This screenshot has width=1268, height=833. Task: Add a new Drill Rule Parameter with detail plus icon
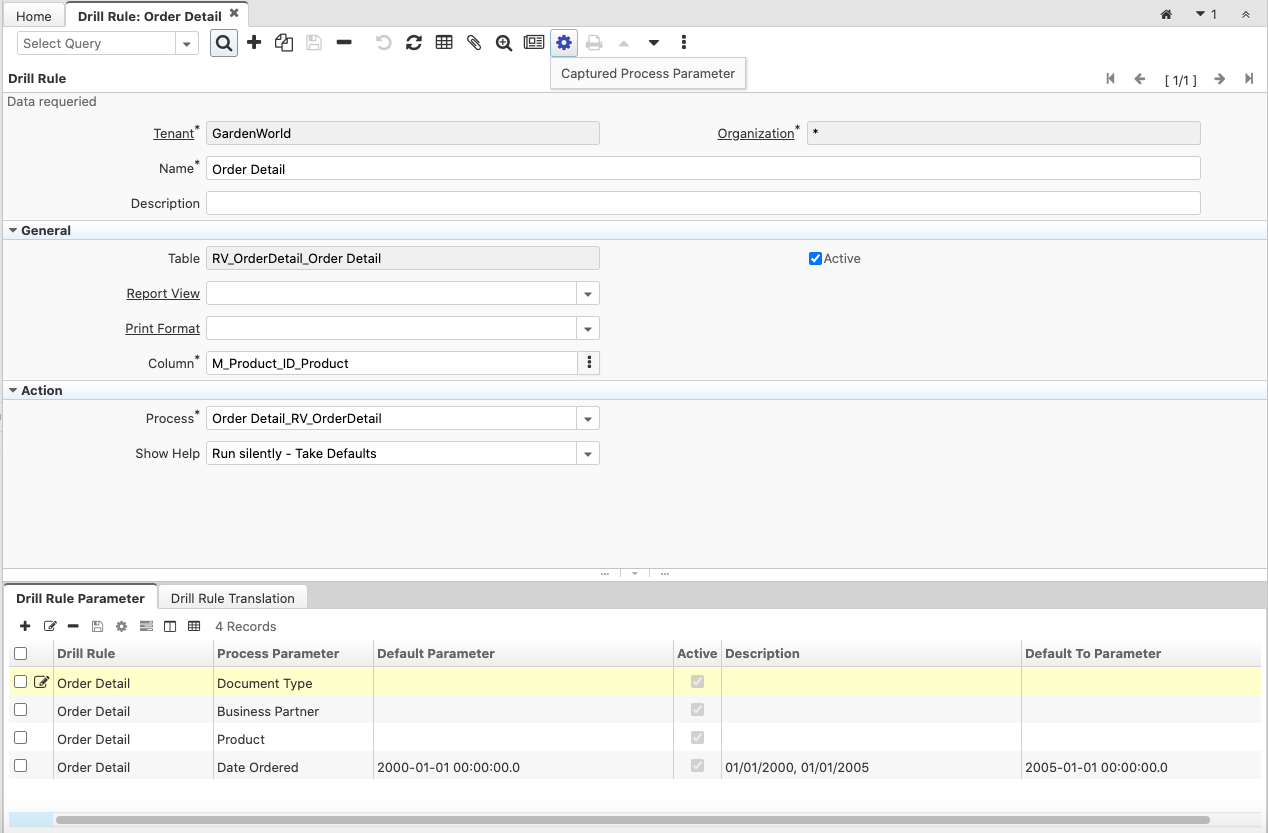pos(25,626)
